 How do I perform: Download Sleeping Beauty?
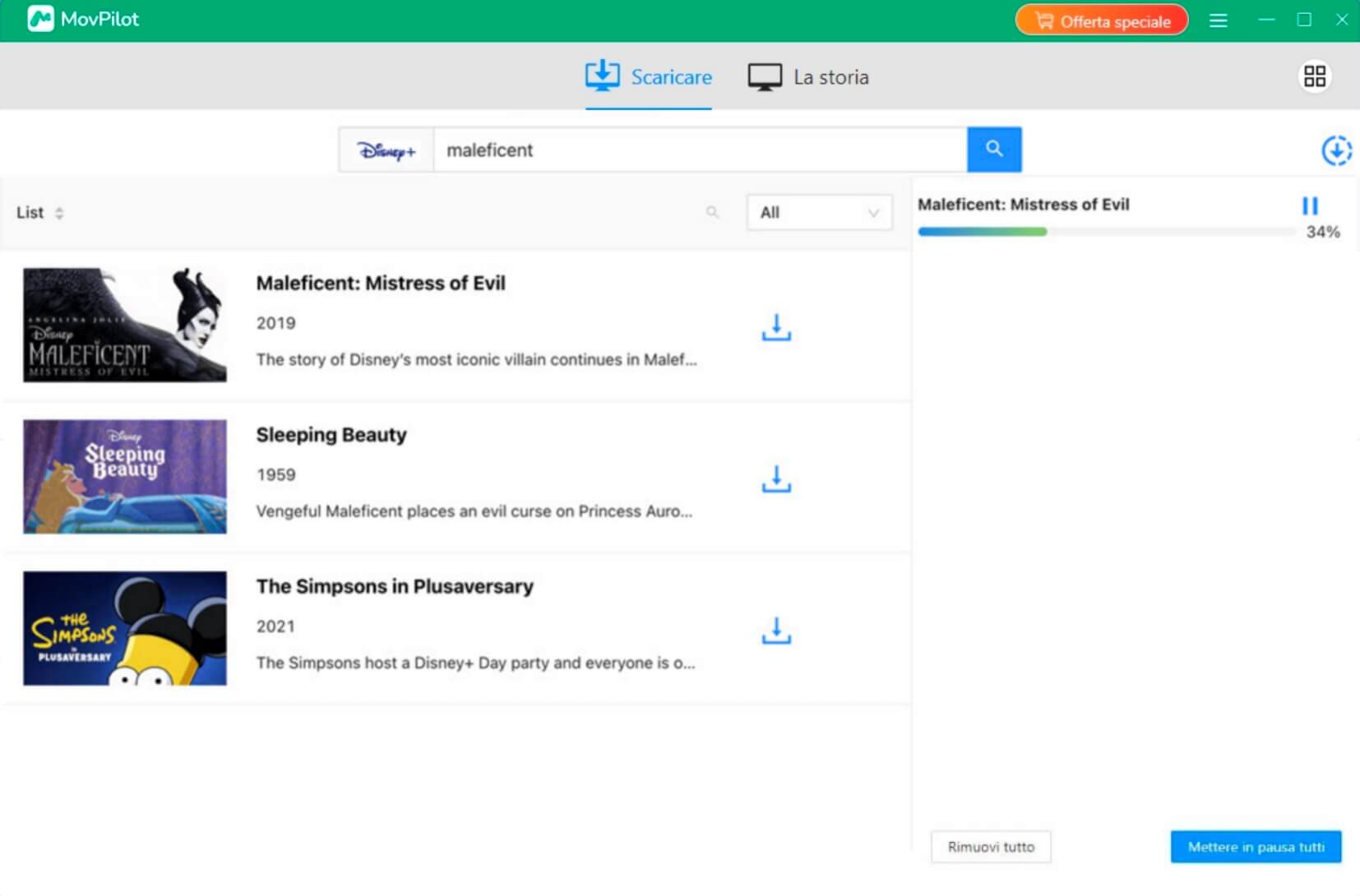(776, 478)
